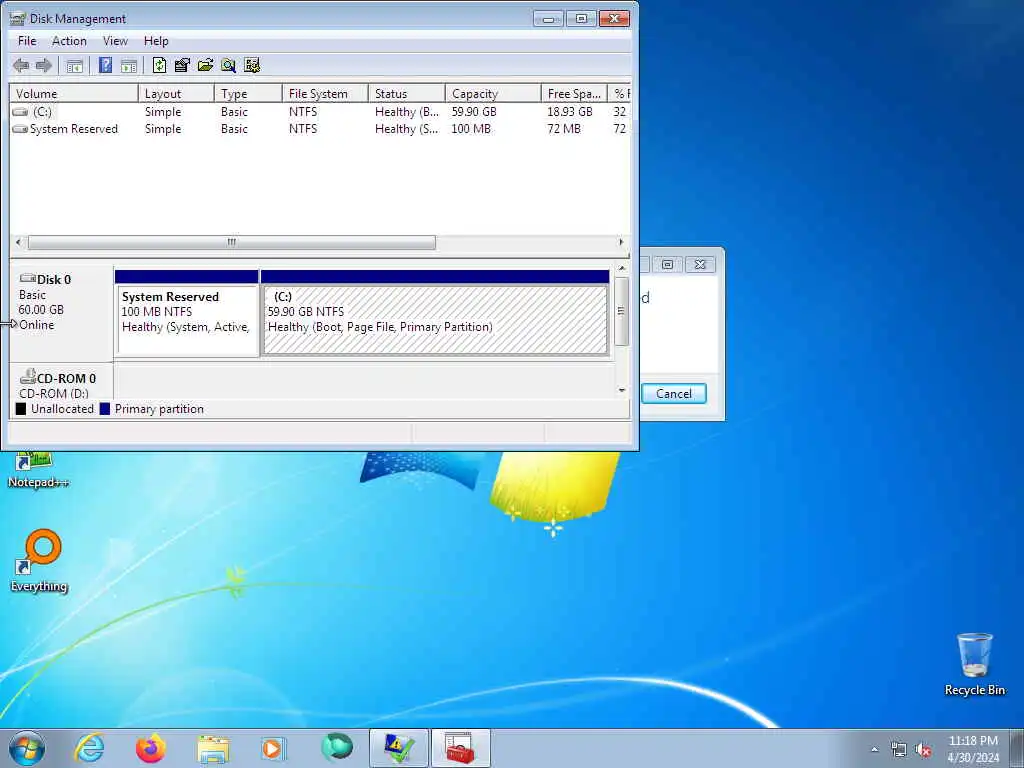Click the Refresh toolbar icon
The width and height of the screenshot is (1024, 768).
coord(159,65)
